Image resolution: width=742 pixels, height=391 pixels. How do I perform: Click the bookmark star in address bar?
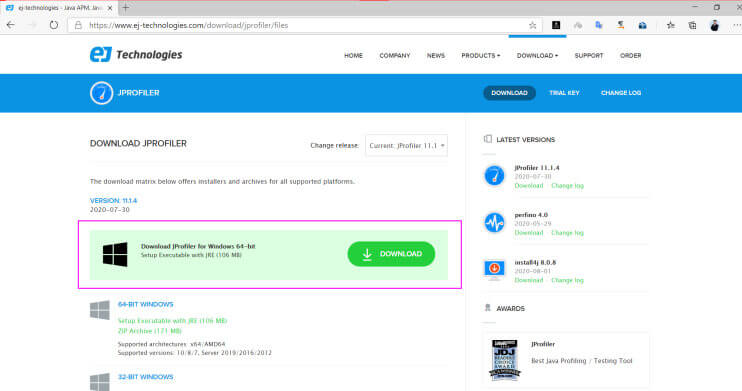[532, 25]
